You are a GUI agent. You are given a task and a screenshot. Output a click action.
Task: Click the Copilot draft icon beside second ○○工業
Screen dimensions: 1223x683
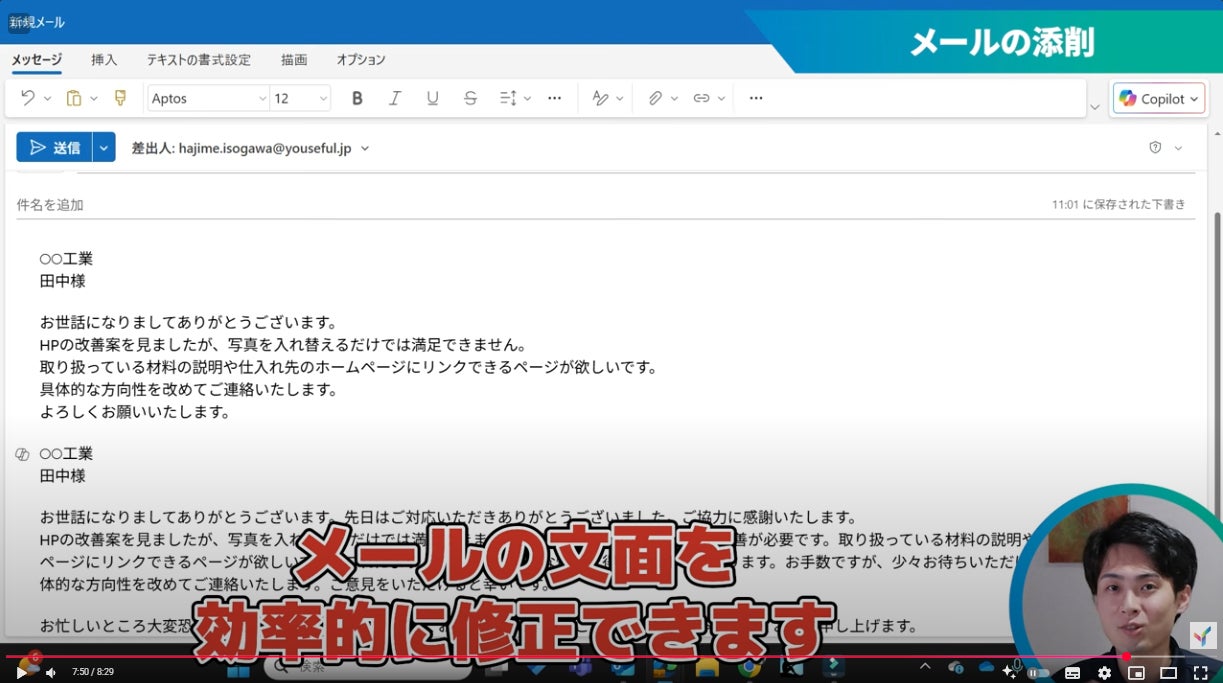[22, 454]
